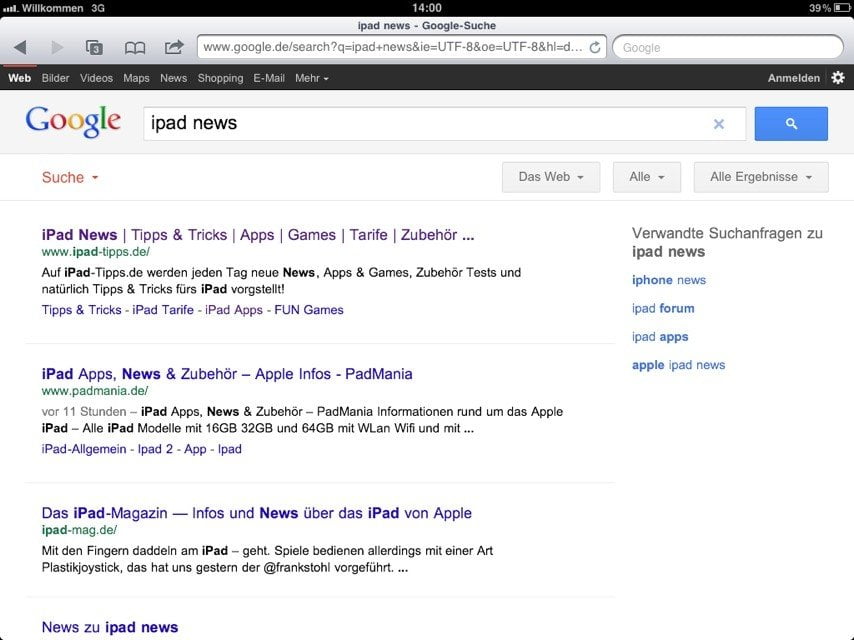Screen dimensions: 854x640
Task: Expand the Suche dropdown
Action: tap(70, 178)
